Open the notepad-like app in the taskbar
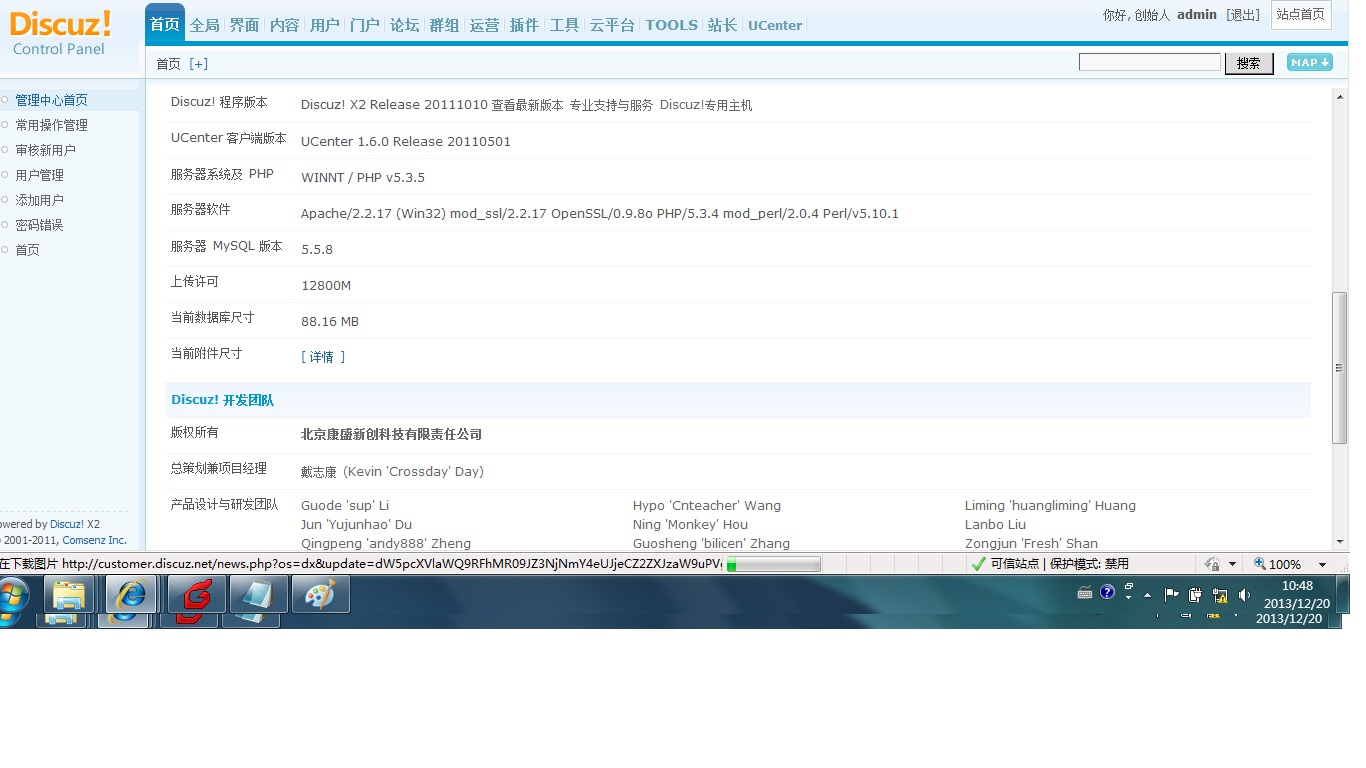 point(259,595)
